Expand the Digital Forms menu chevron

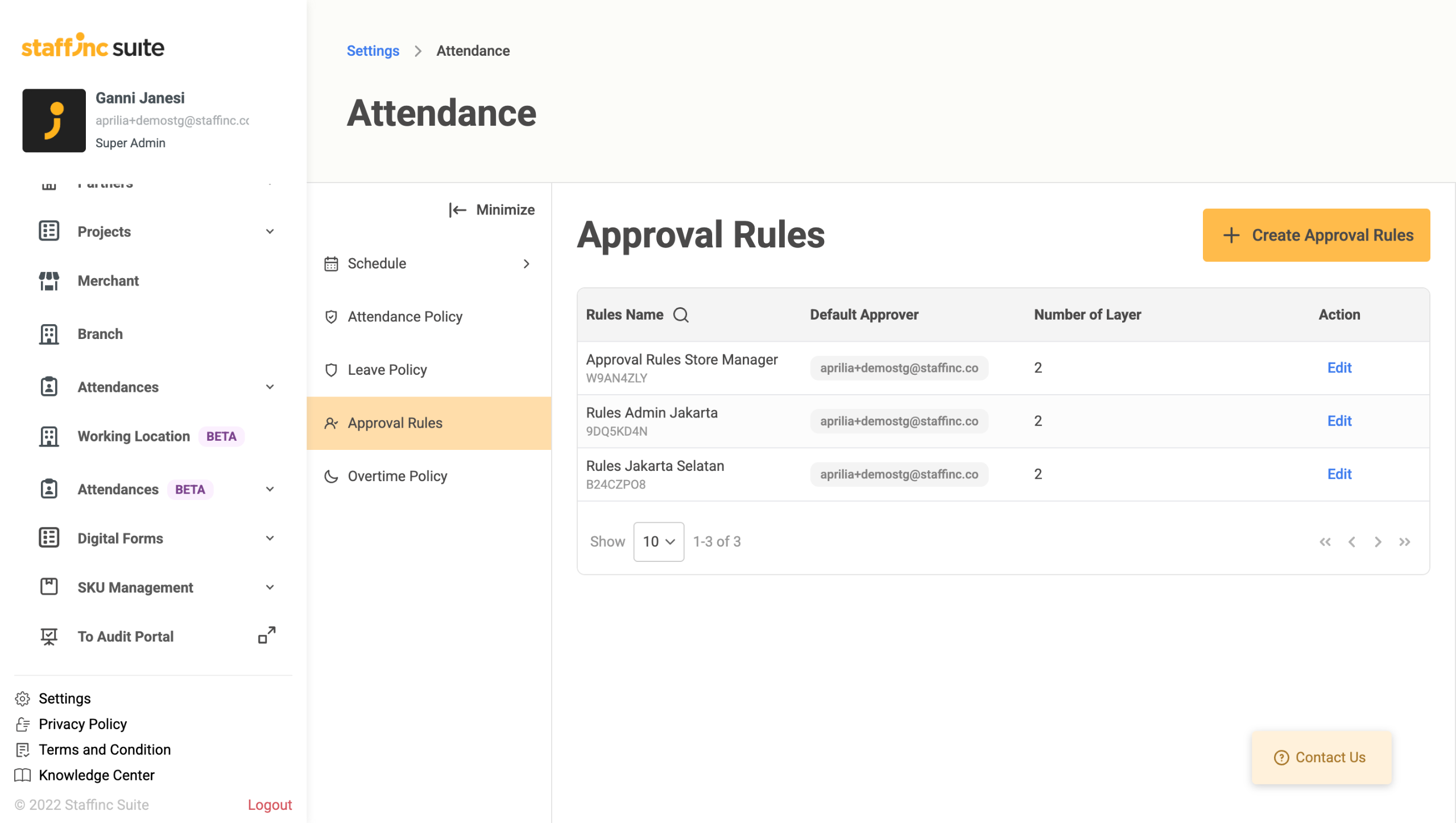click(x=270, y=538)
